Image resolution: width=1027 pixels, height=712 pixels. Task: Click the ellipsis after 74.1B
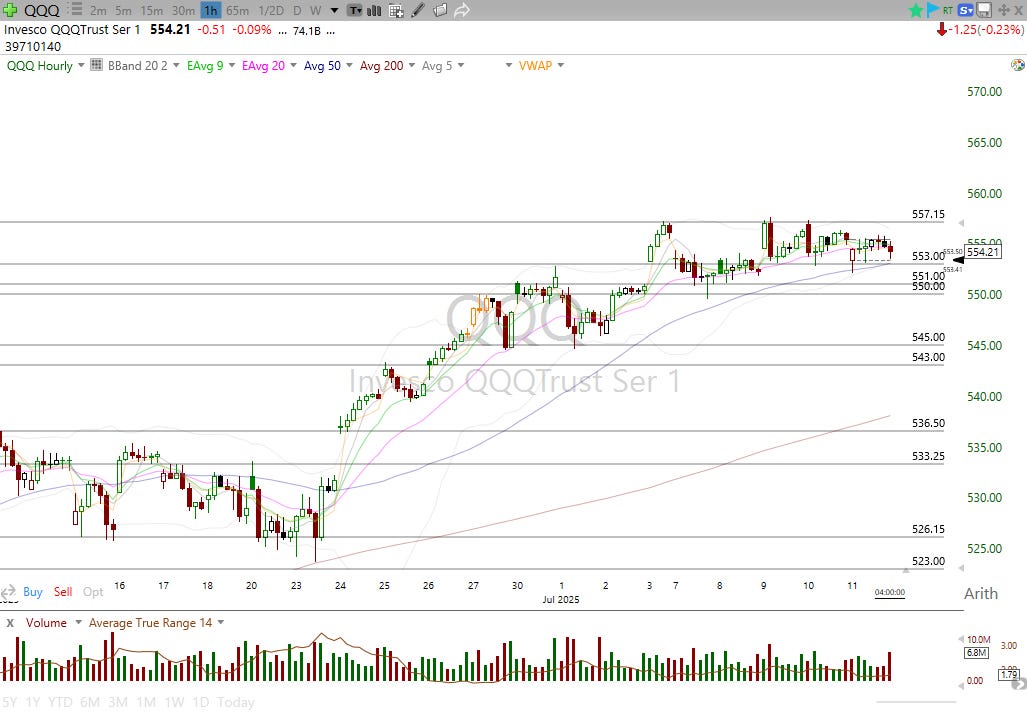pyautogui.click(x=331, y=31)
